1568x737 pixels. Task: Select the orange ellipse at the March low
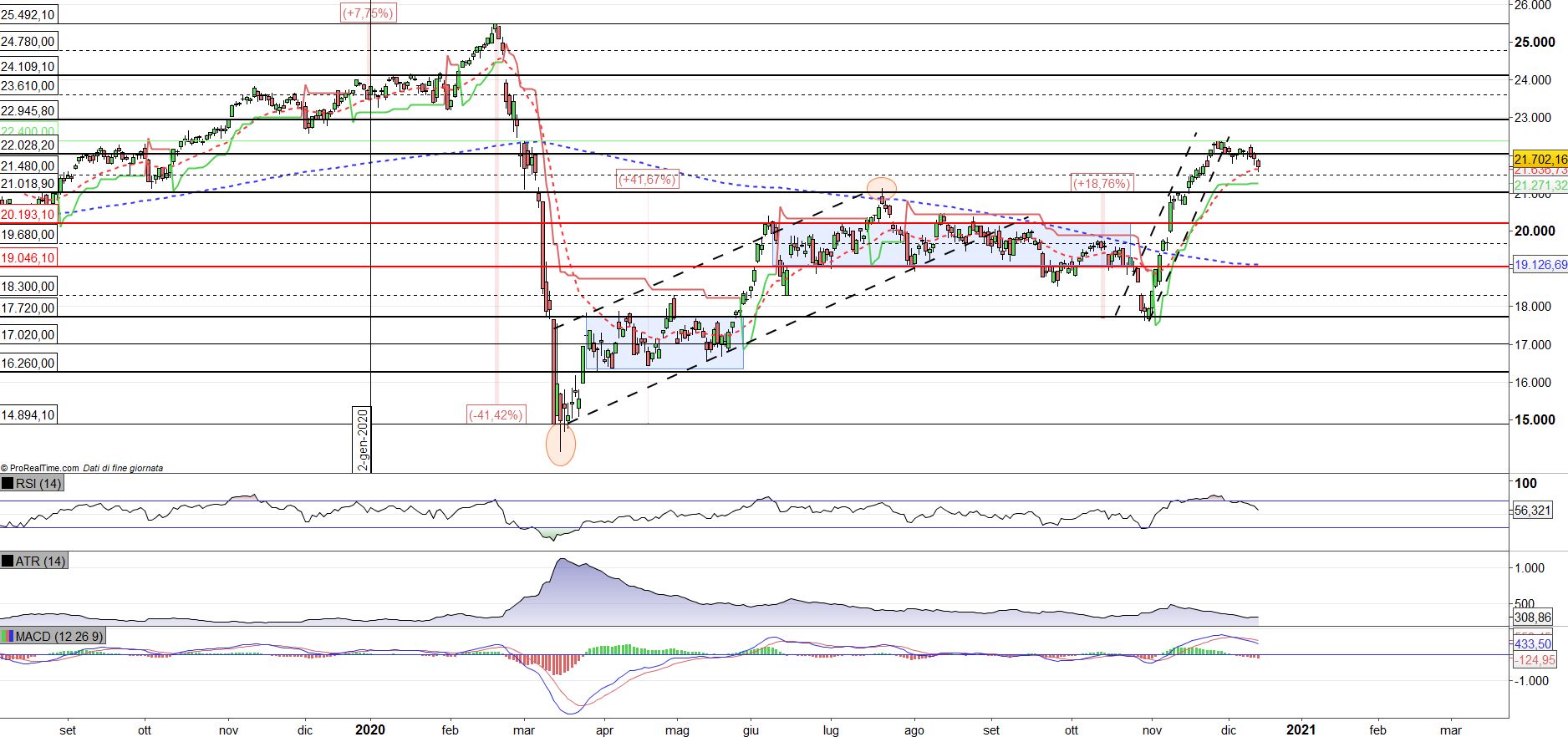point(561,445)
